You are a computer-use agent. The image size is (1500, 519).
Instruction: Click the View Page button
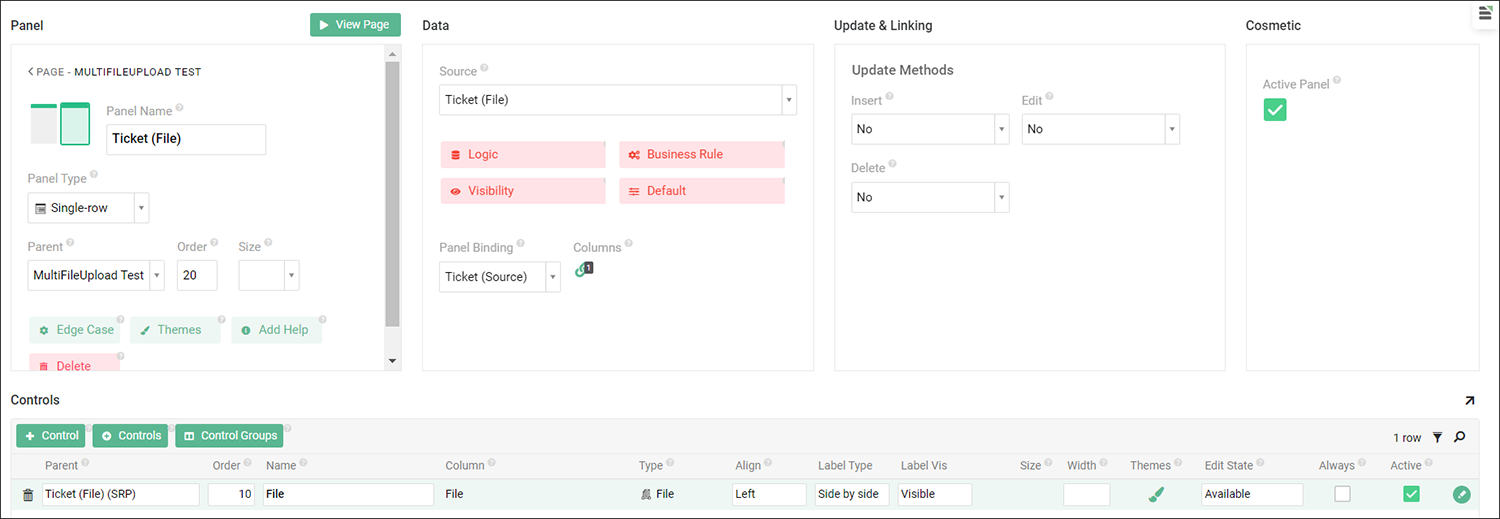pyautogui.click(x=355, y=24)
